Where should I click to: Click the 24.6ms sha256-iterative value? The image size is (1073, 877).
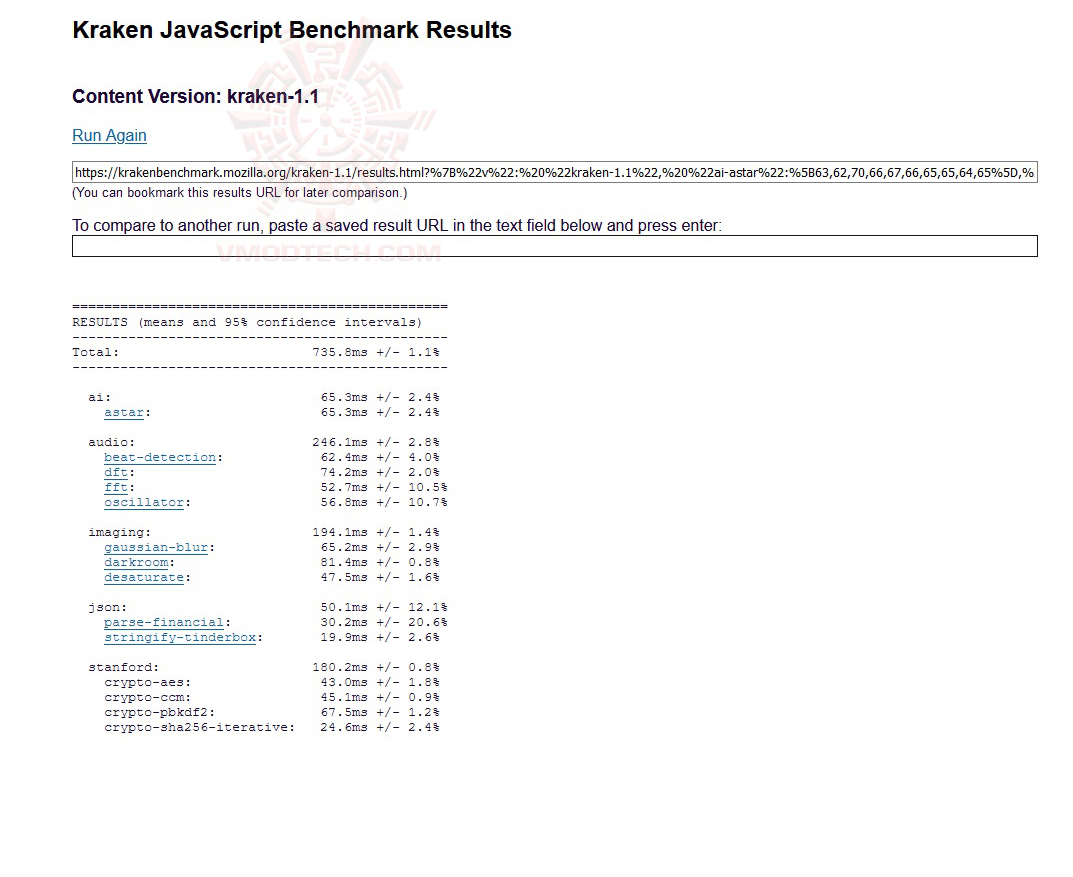(344, 728)
